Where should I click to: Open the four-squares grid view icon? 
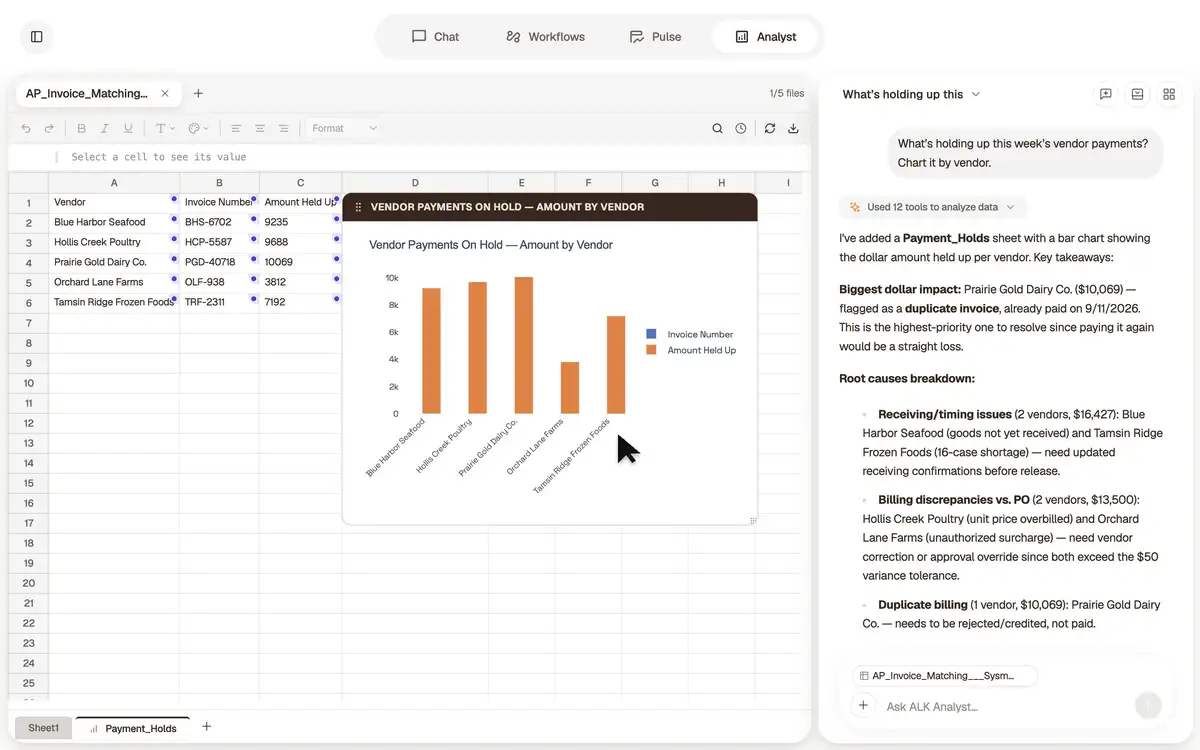[x=1169, y=94]
